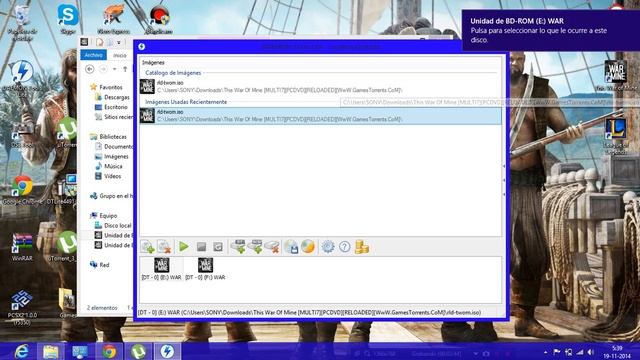Viewport: 640px width, 360px height.
Task: Open DAEMON Tools Help question mark
Action: click(x=344, y=247)
